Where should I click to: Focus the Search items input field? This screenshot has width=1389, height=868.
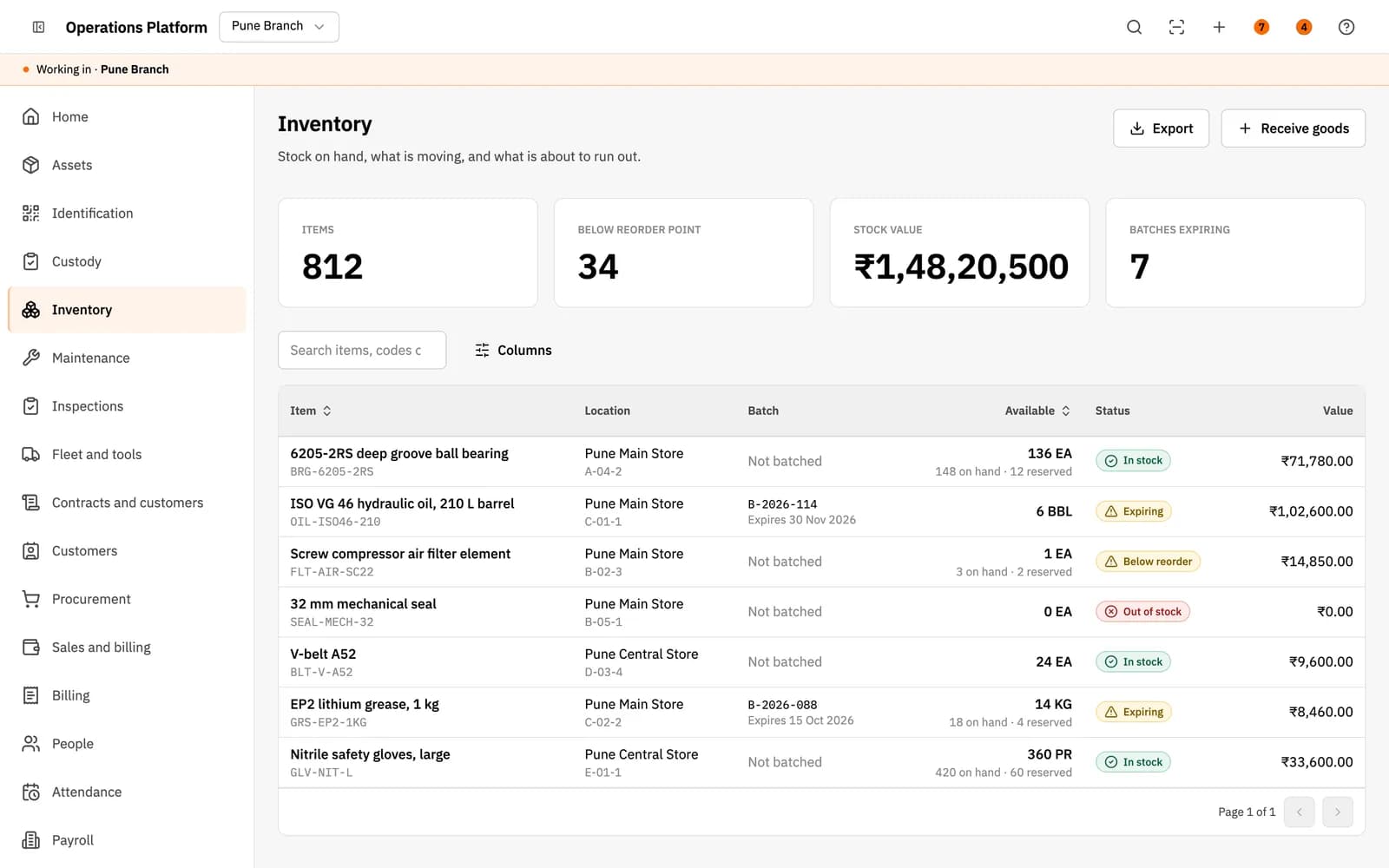point(362,350)
